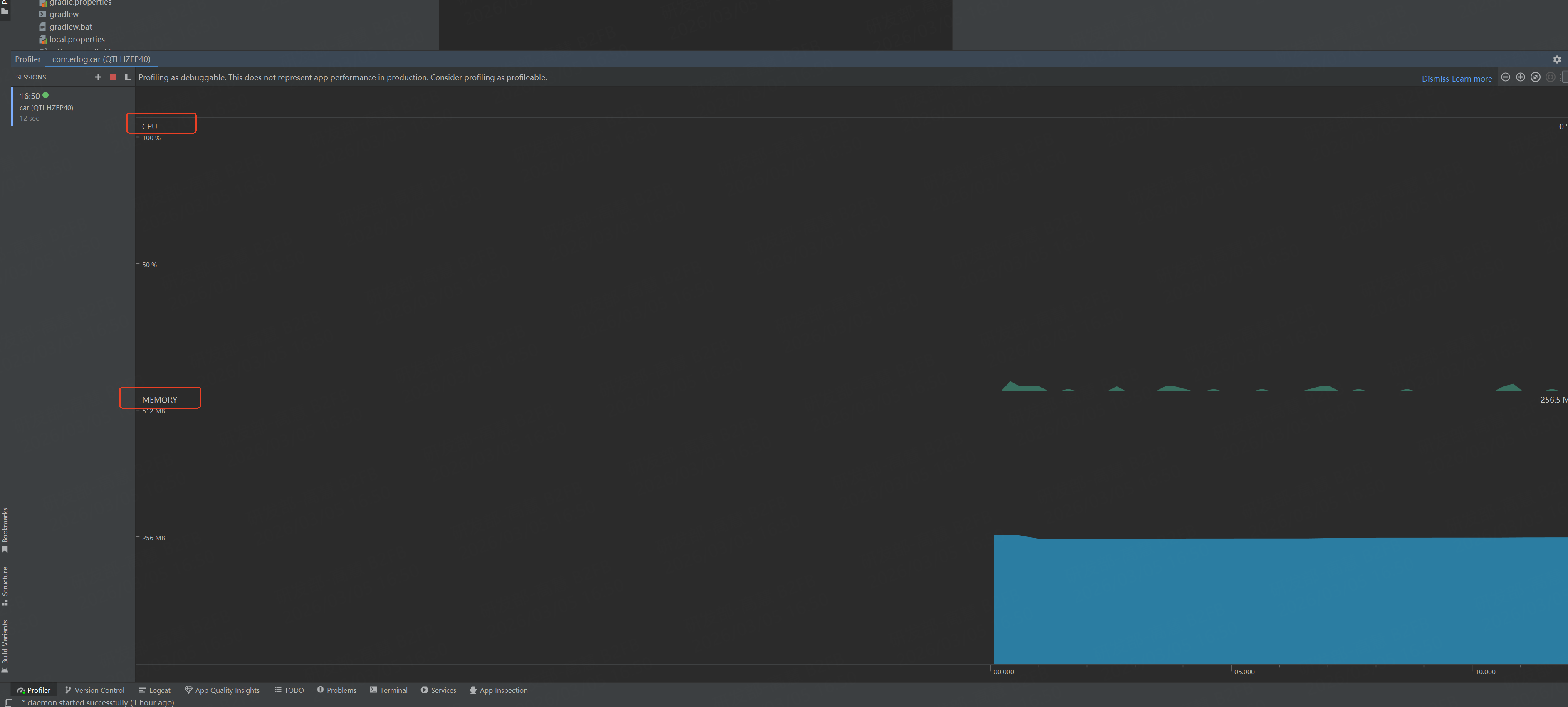The image size is (1568, 707).
Task: Open the Logcat tool window
Action: tap(155, 690)
